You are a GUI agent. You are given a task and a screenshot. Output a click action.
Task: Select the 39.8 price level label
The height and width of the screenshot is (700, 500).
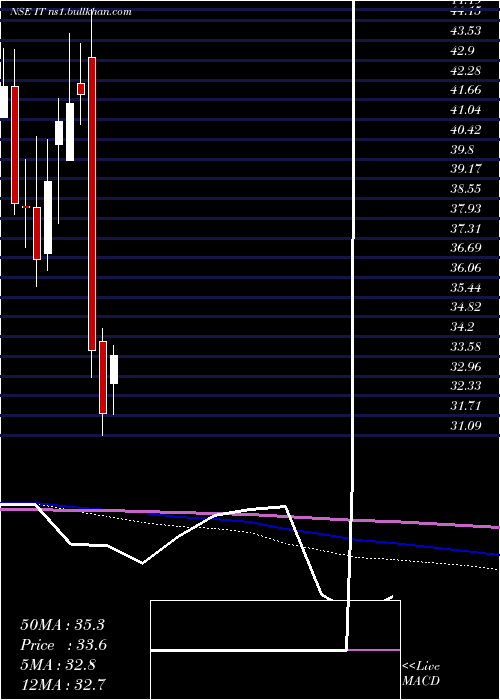coord(462,149)
